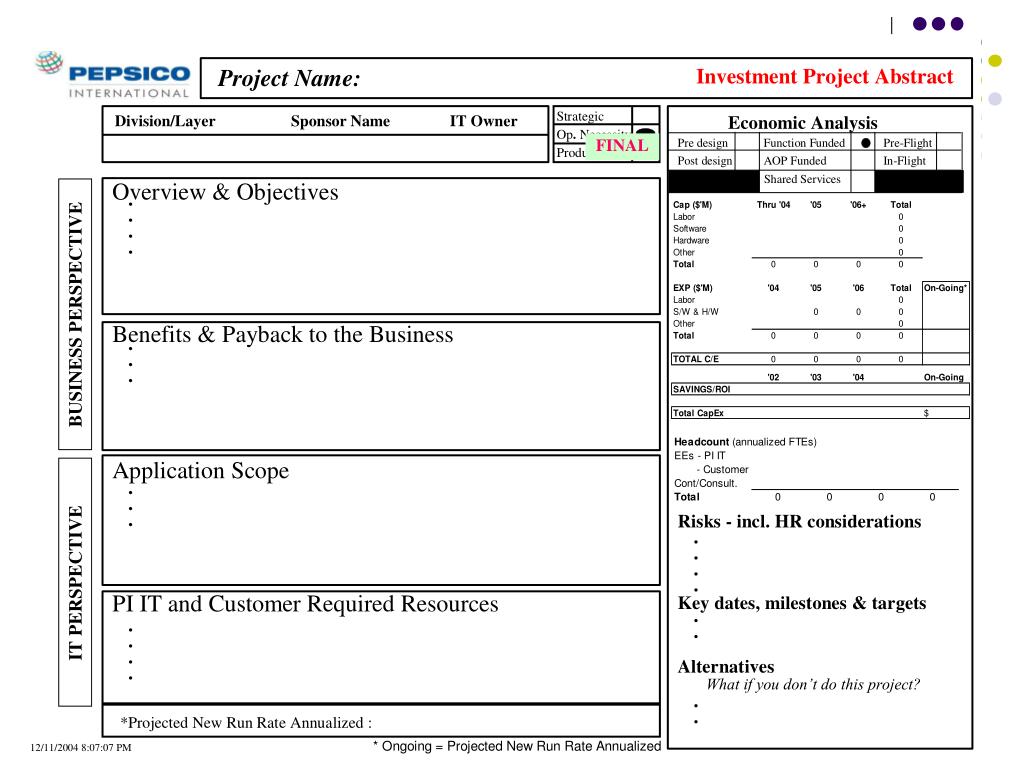Click the 'Project Name:' field

point(586,78)
